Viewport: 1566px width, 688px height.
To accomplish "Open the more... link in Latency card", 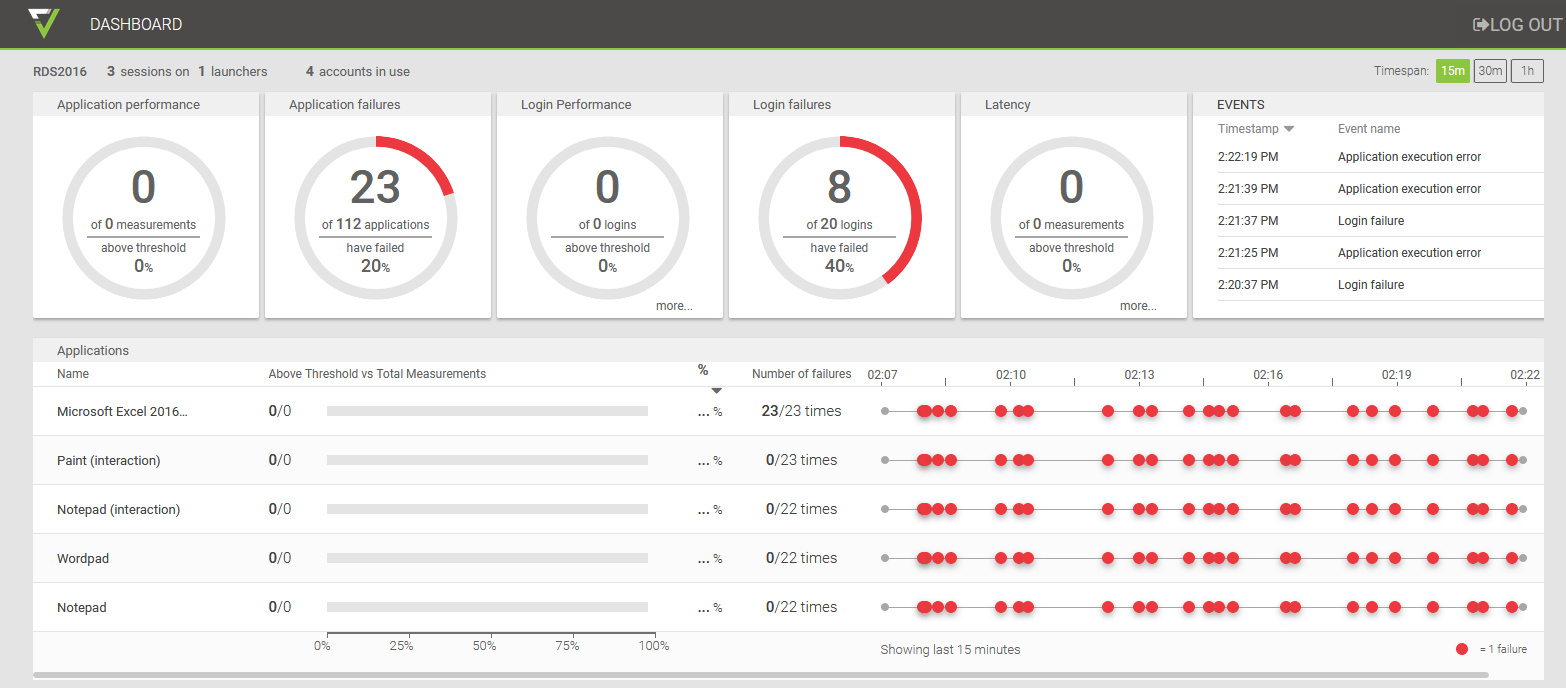I will (x=1138, y=306).
